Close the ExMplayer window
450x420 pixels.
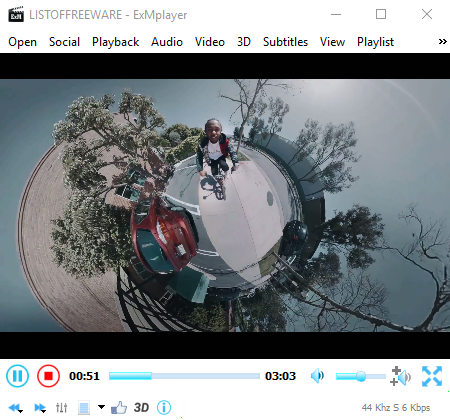click(x=427, y=14)
